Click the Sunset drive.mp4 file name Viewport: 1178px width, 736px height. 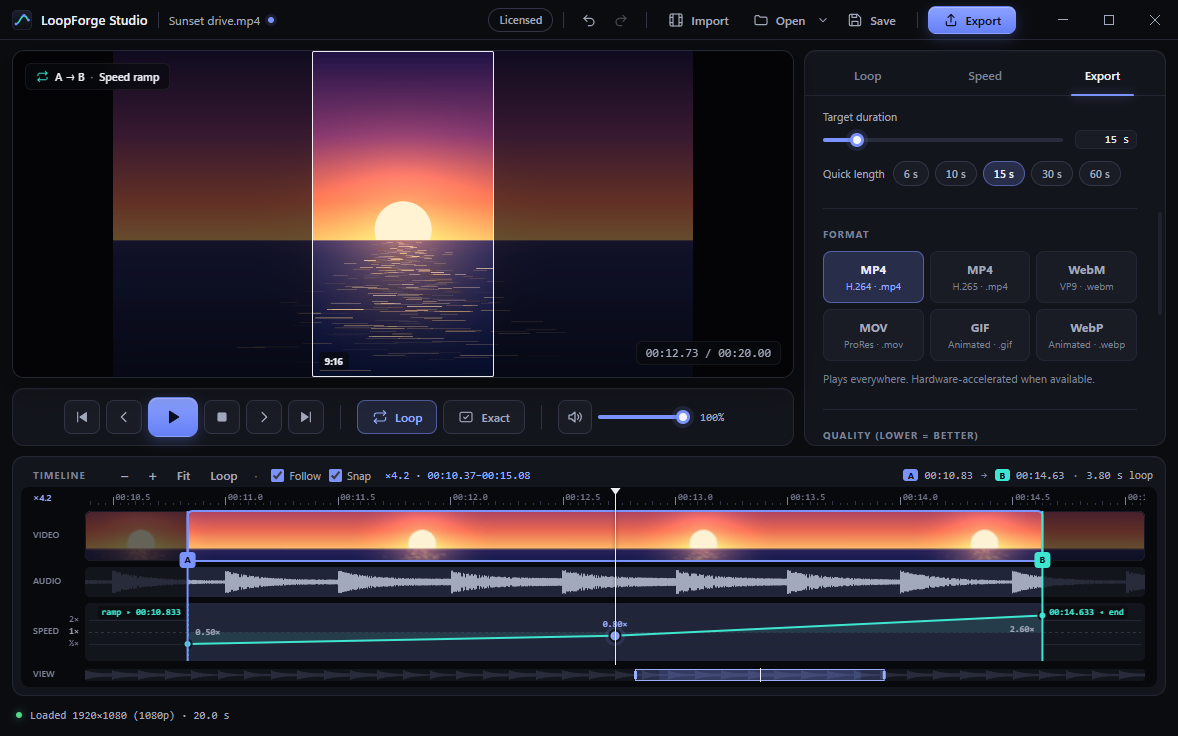[214, 21]
